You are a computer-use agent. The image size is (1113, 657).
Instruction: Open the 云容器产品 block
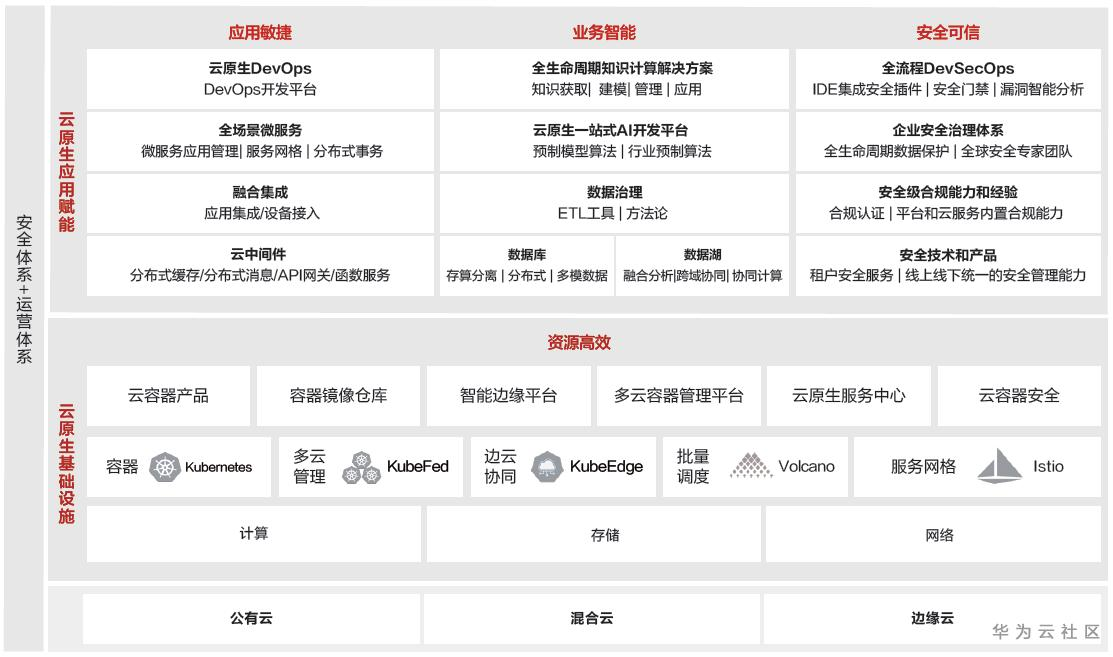[x=170, y=396]
